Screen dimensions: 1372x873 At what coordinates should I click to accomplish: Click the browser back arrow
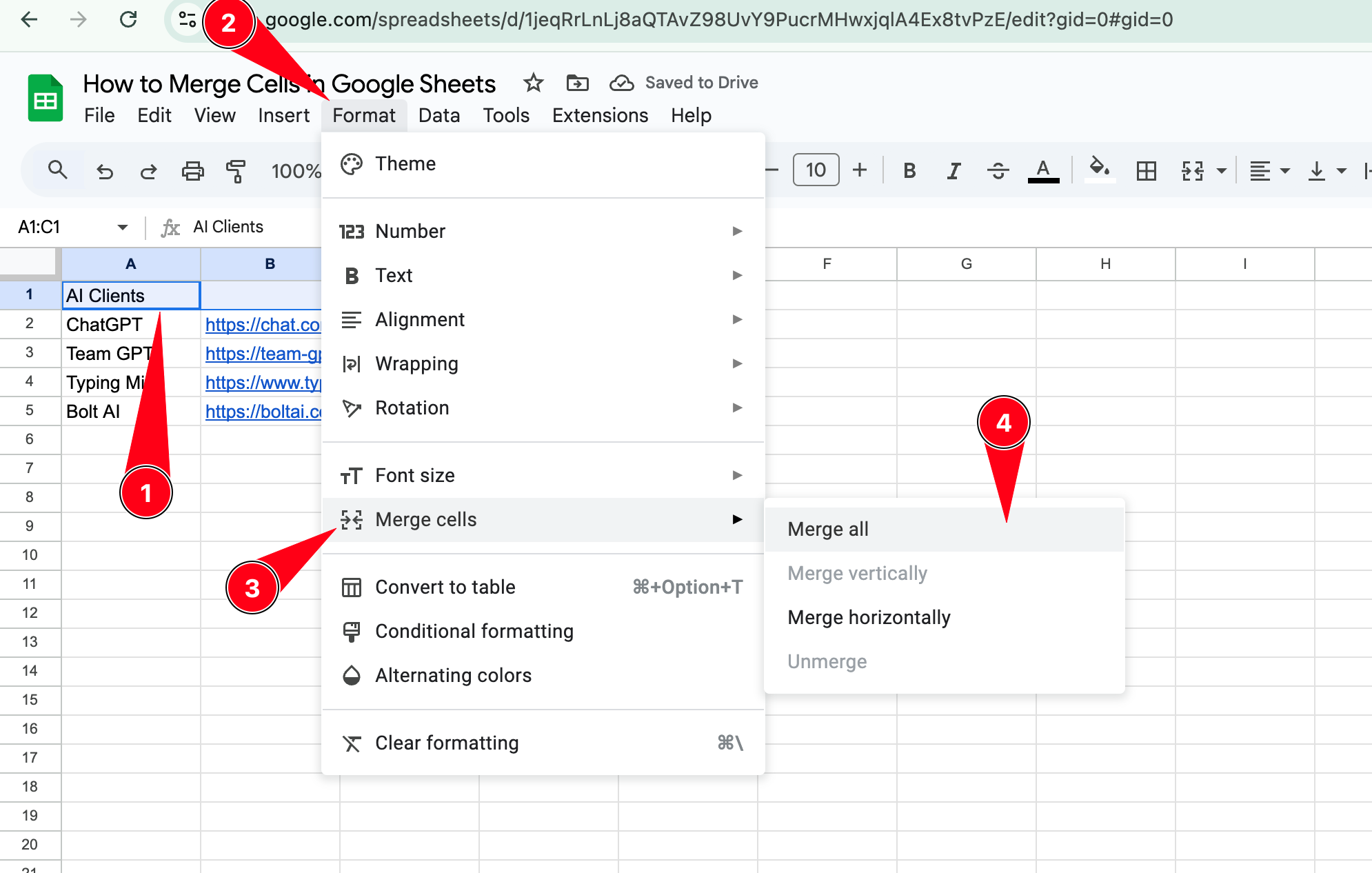tap(29, 19)
